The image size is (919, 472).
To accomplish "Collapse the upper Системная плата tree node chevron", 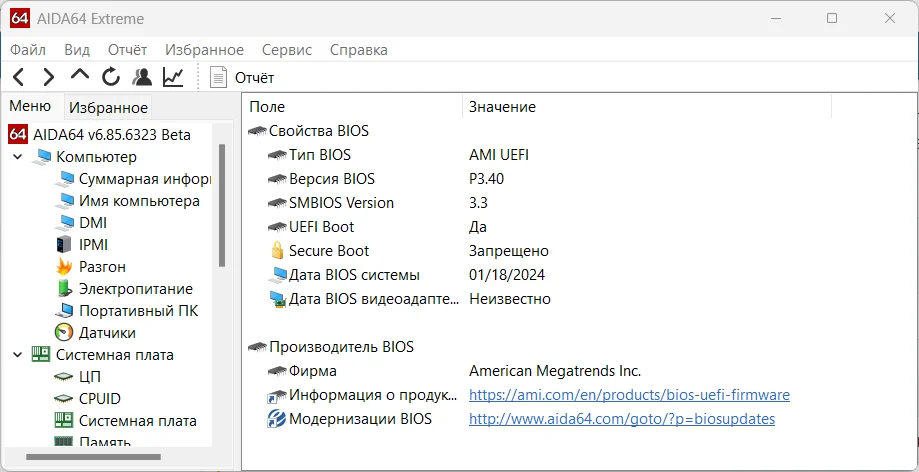I will tap(18, 355).
